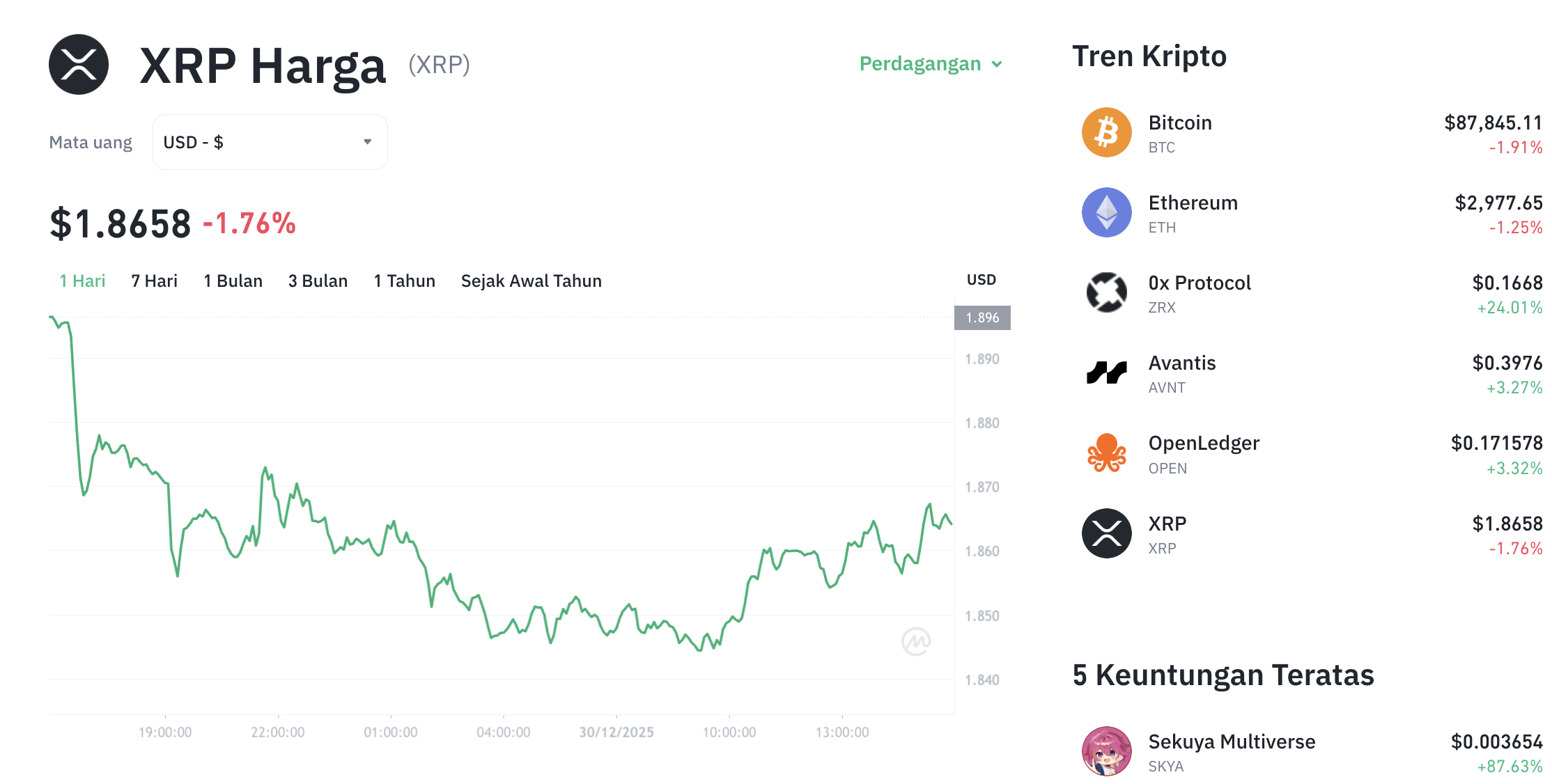This screenshot has height=784, width=1552.
Task: Activate the 3 Bulan chart period
Action: pyautogui.click(x=318, y=281)
